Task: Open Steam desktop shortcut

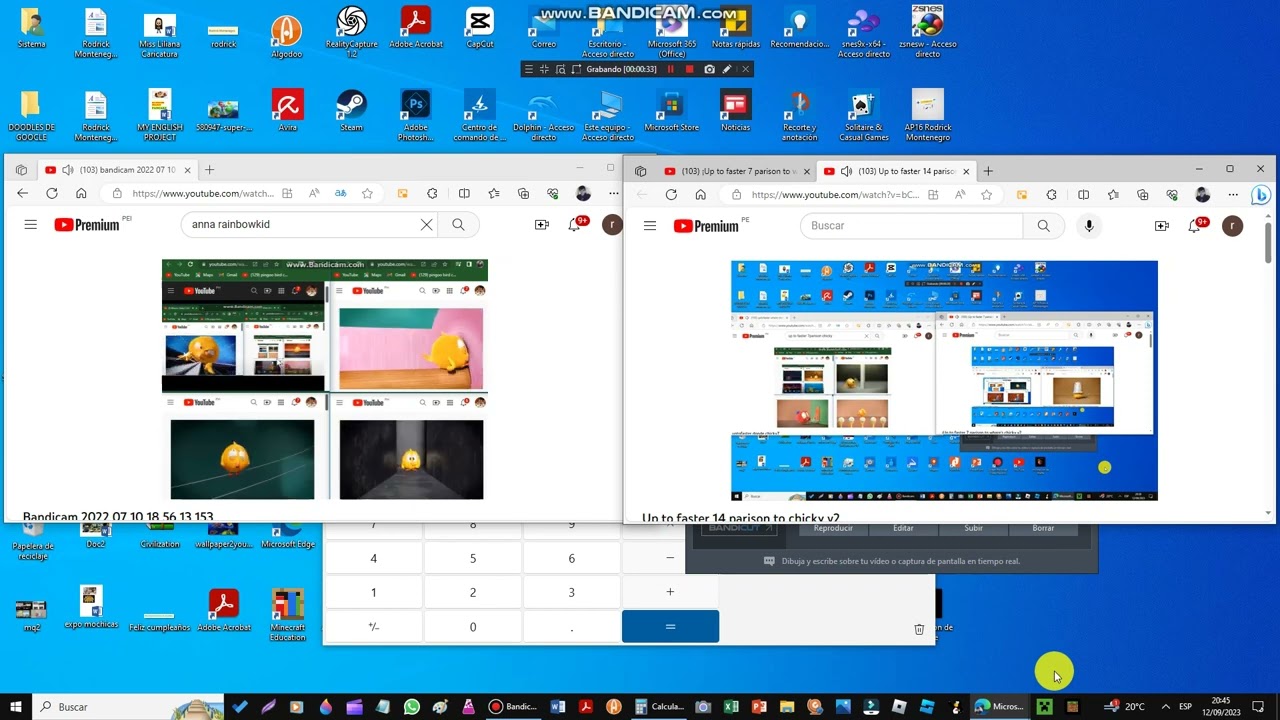Action: (351, 112)
